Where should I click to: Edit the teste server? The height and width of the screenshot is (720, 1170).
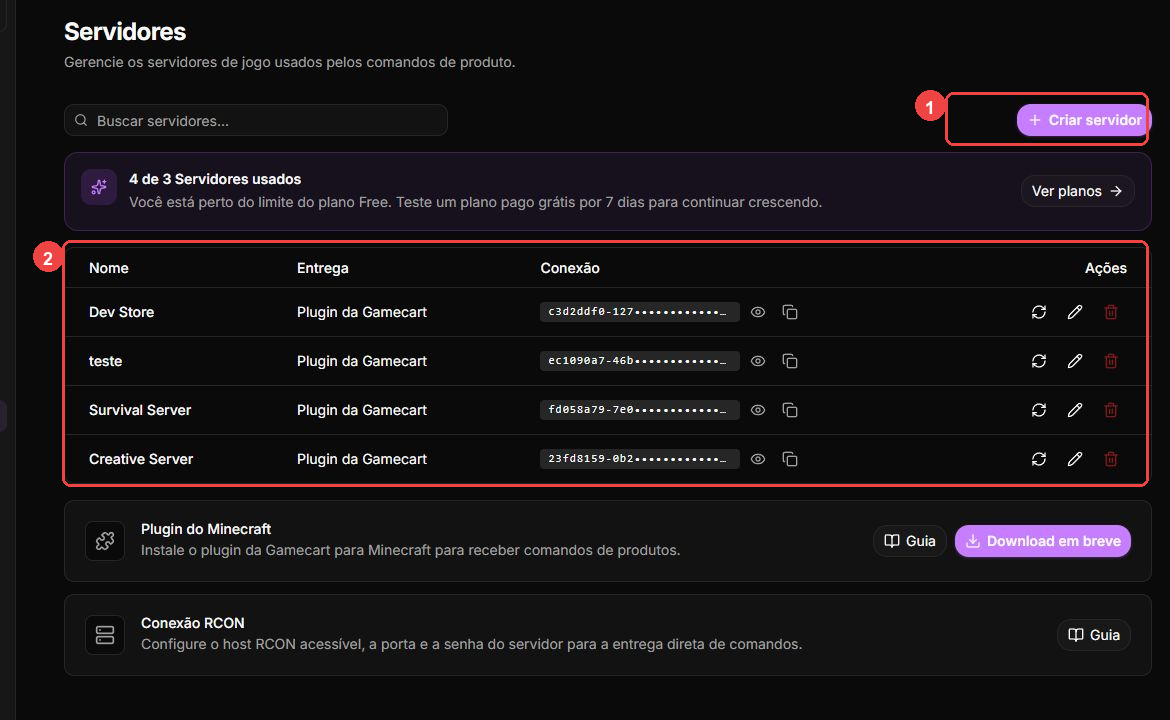[x=1074, y=361]
